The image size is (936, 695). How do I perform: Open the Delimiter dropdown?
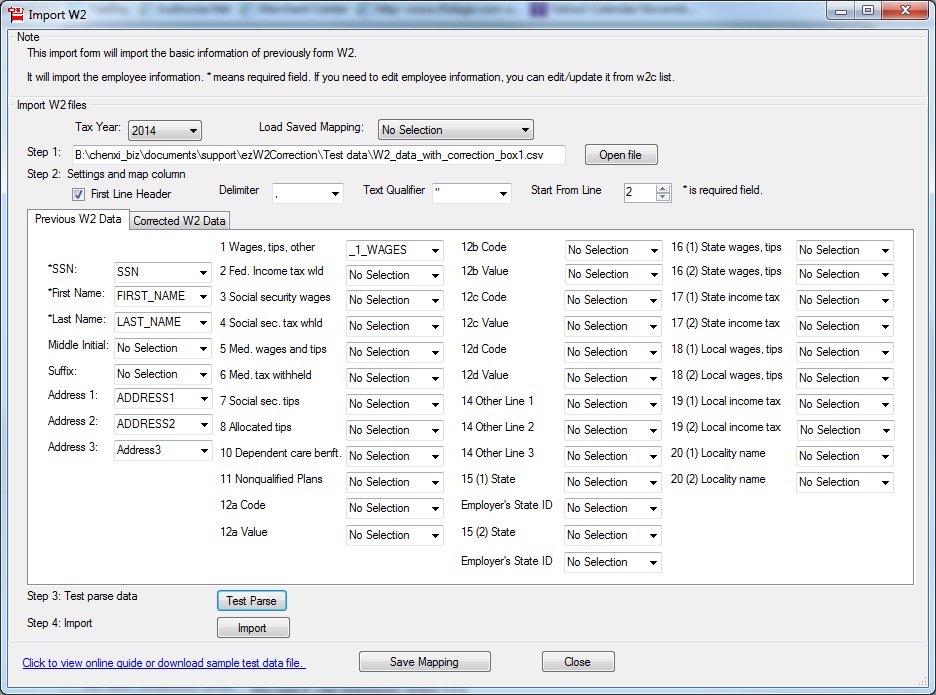pos(306,193)
